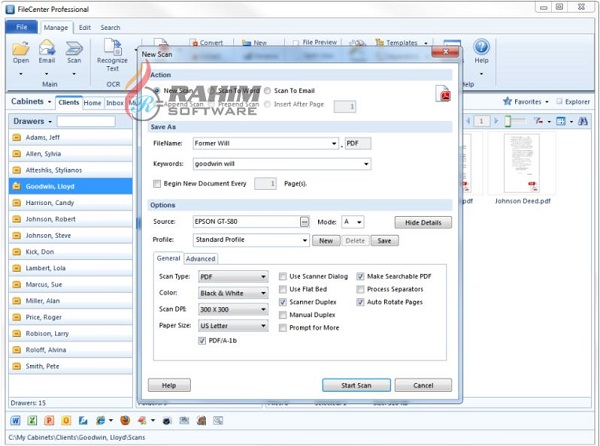Image resolution: width=600 pixels, height=446 pixels.
Task: Click the filter funnel icon in file toolbar
Action: [539, 121]
